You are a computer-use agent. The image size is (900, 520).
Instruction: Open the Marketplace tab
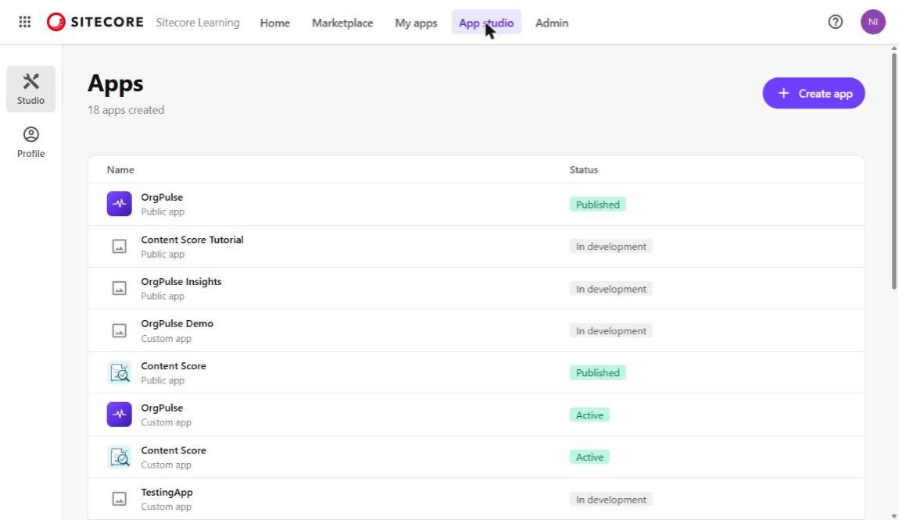click(x=343, y=23)
